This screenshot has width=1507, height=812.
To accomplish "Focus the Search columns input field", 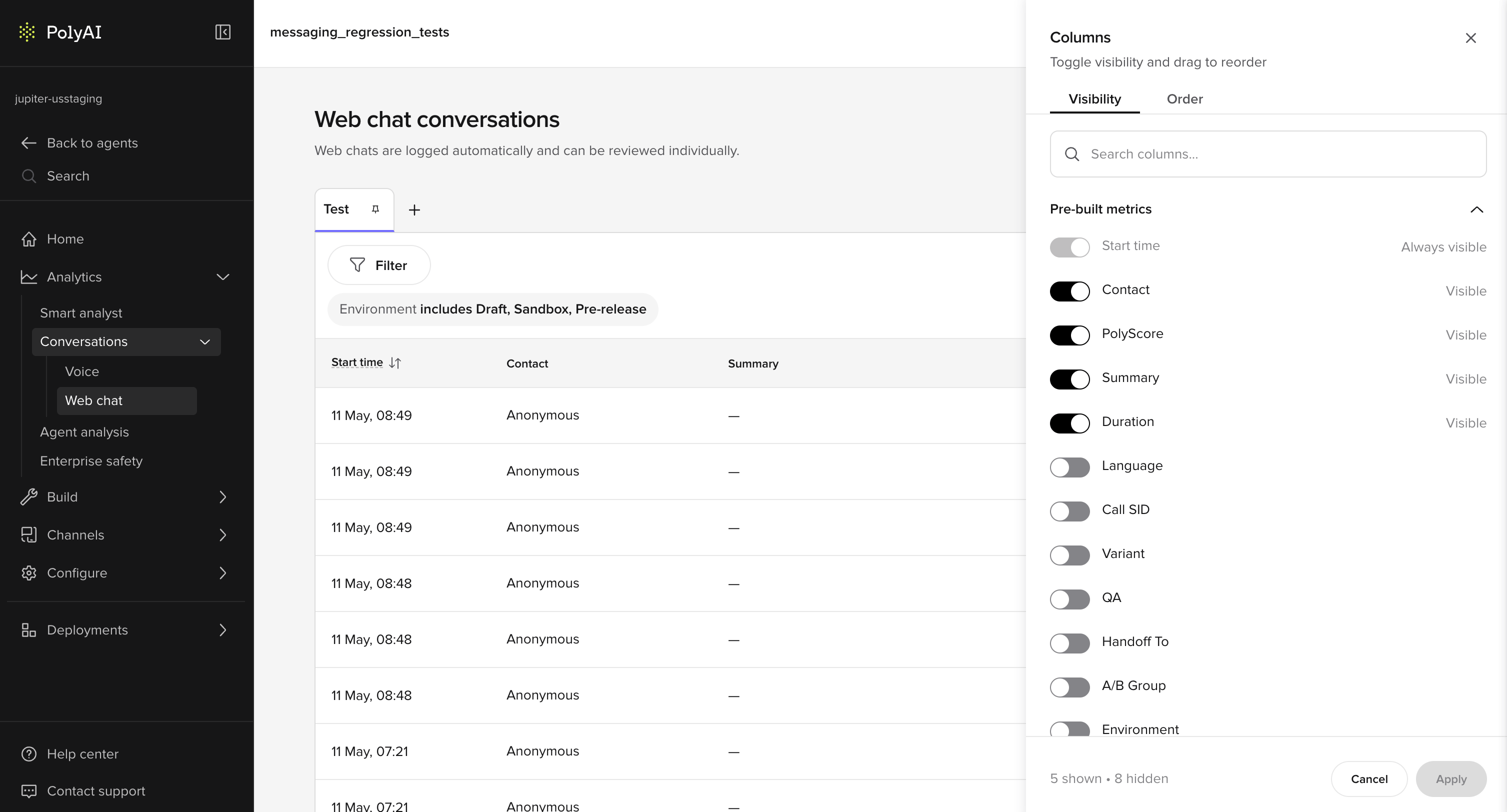I will click(x=1267, y=154).
